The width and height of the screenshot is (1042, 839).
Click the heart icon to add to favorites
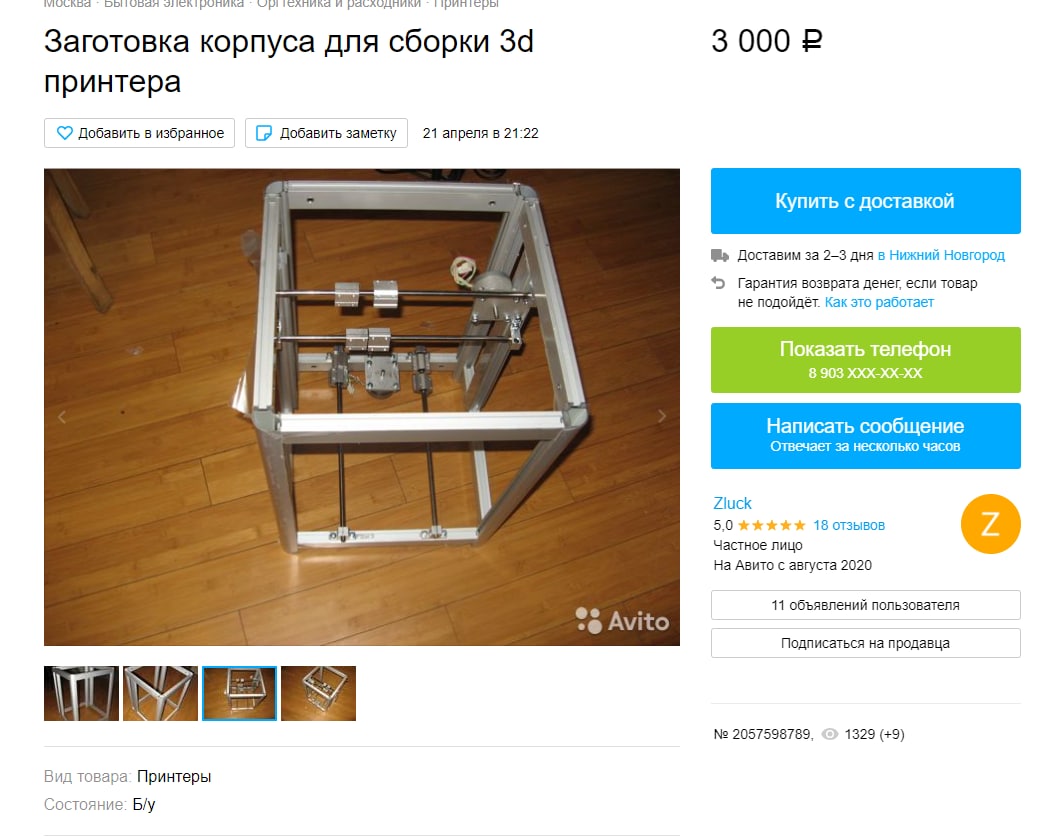tap(64, 133)
